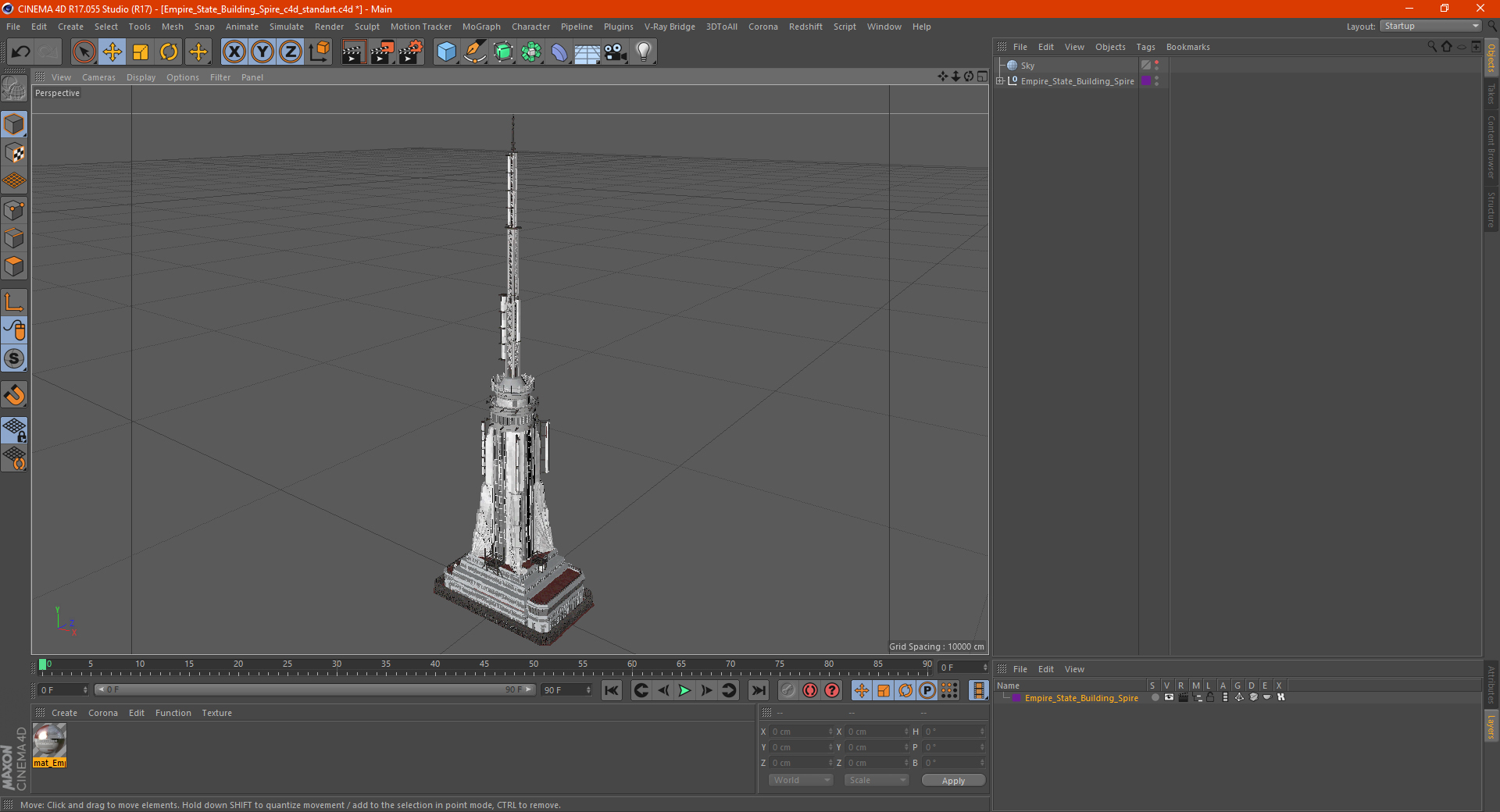
Task: Jump to end of animation
Action: click(758, 690)
